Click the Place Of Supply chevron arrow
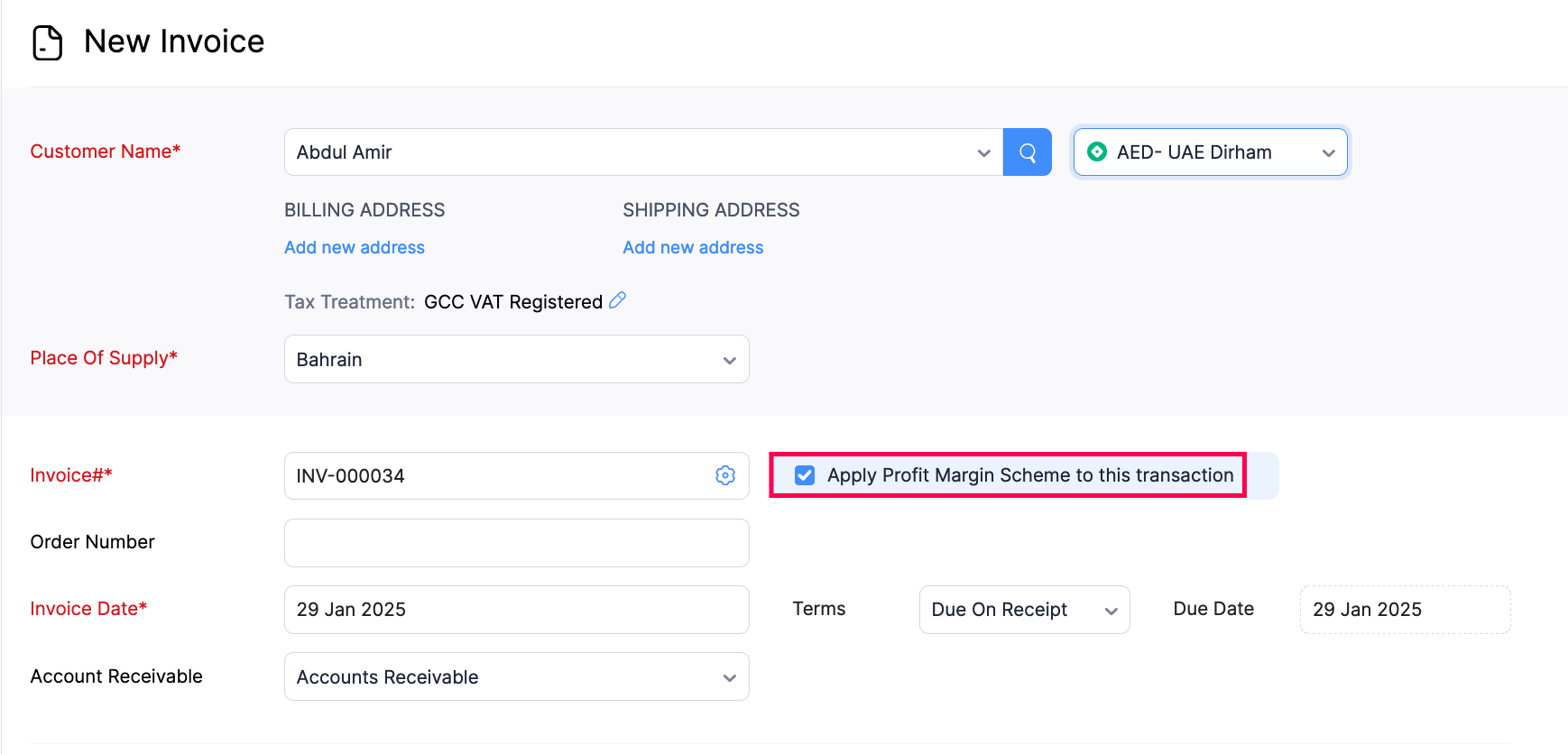The image size is (1568, 754). (x=729, y=360)
